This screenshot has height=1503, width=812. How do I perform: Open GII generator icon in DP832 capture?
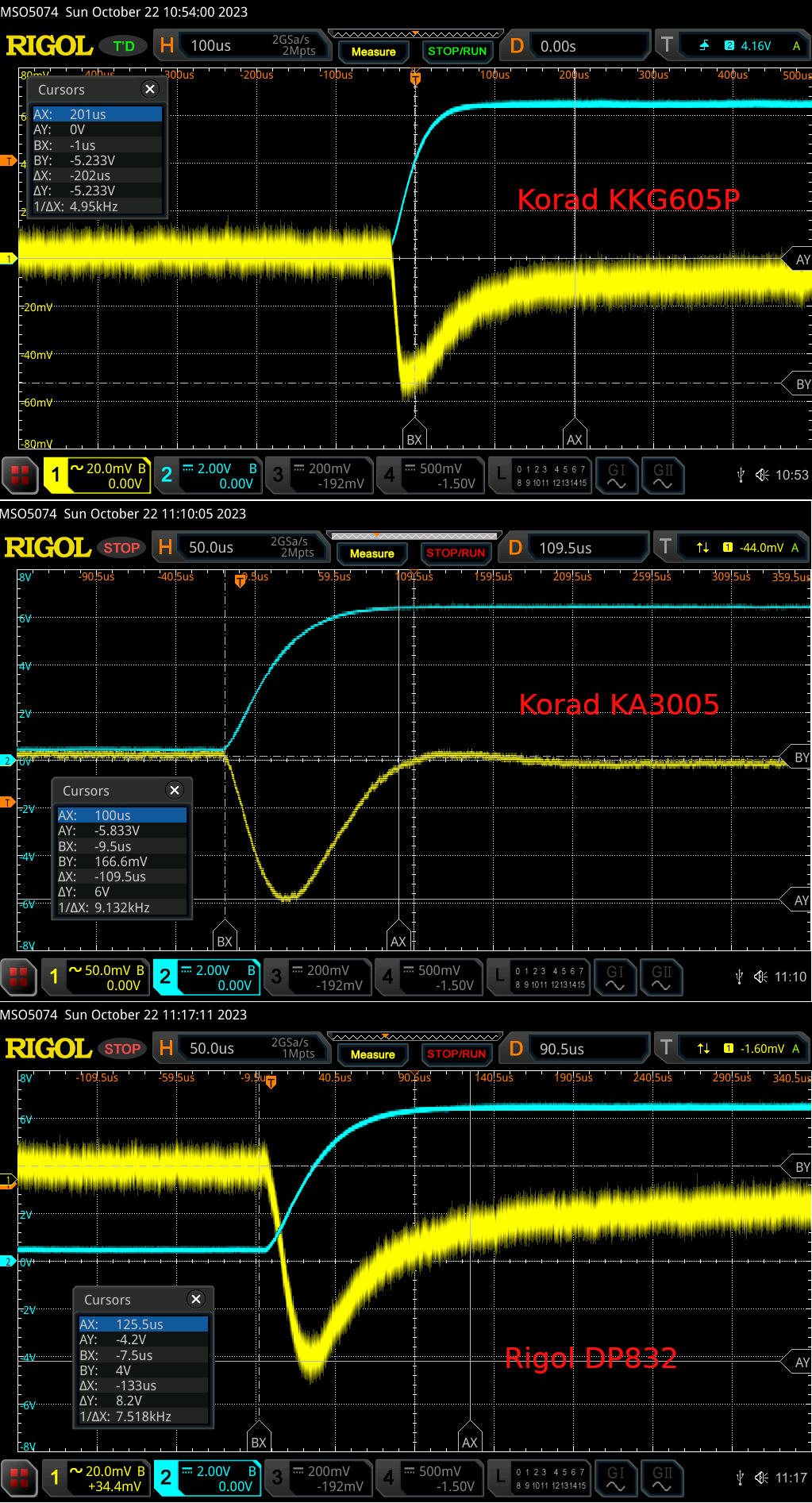coord(662,1478)
